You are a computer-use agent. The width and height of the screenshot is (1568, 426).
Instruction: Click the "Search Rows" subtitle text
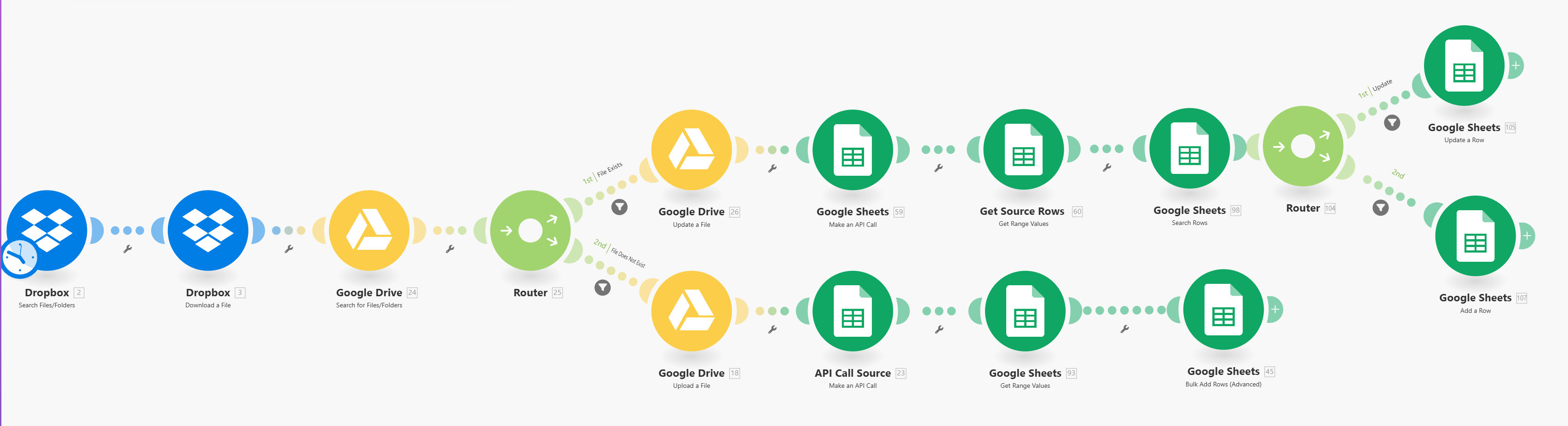pos(1189,223)
